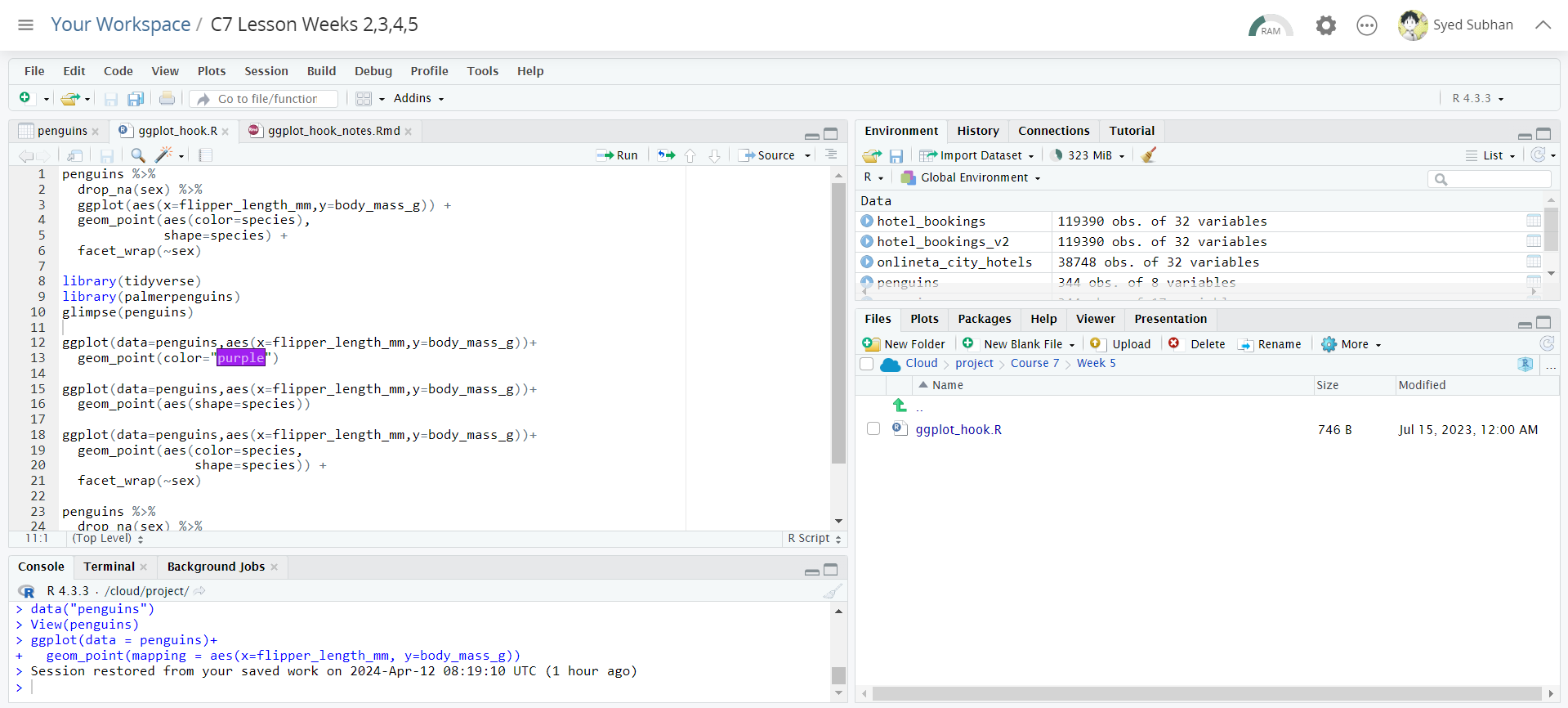Open the hamburger navigation menu
Image resolution: width=1568 pixels, height=708 pixels.
click(x=26, y=25)
